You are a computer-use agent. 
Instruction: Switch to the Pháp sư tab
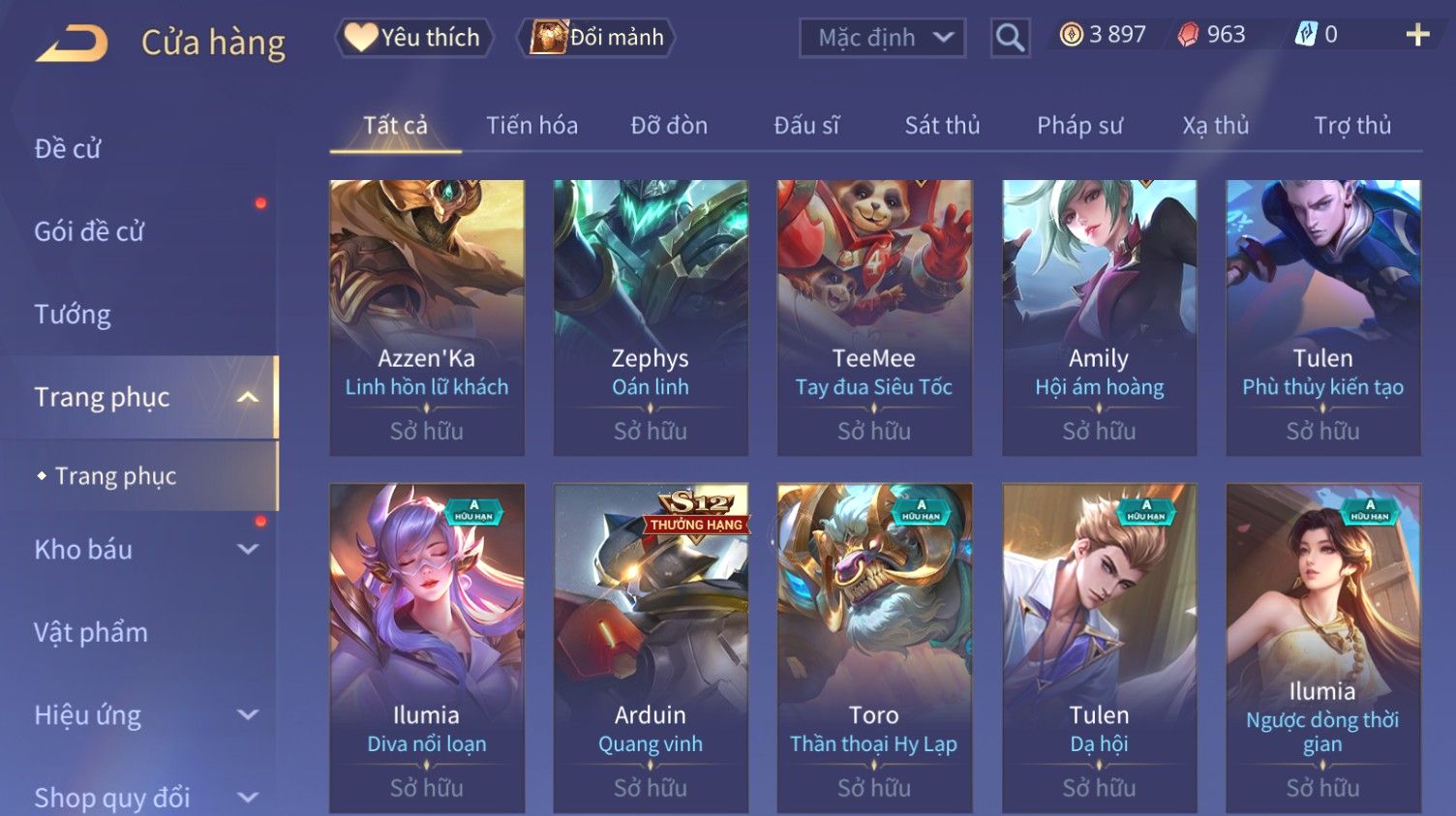click(x=1079, y=125)
